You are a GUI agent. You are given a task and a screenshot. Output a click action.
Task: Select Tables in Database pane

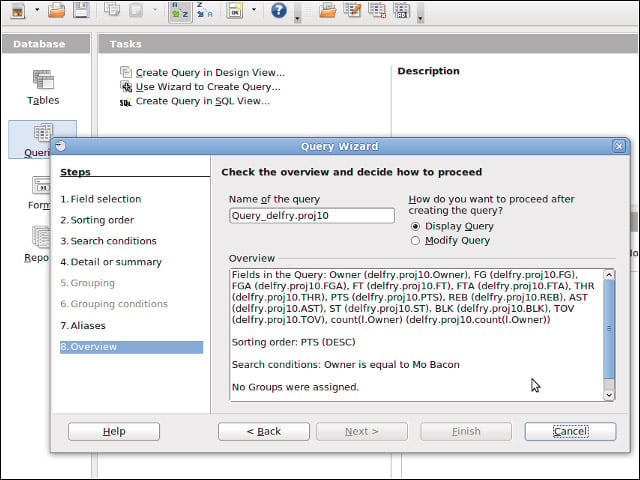tap(43, 87)
